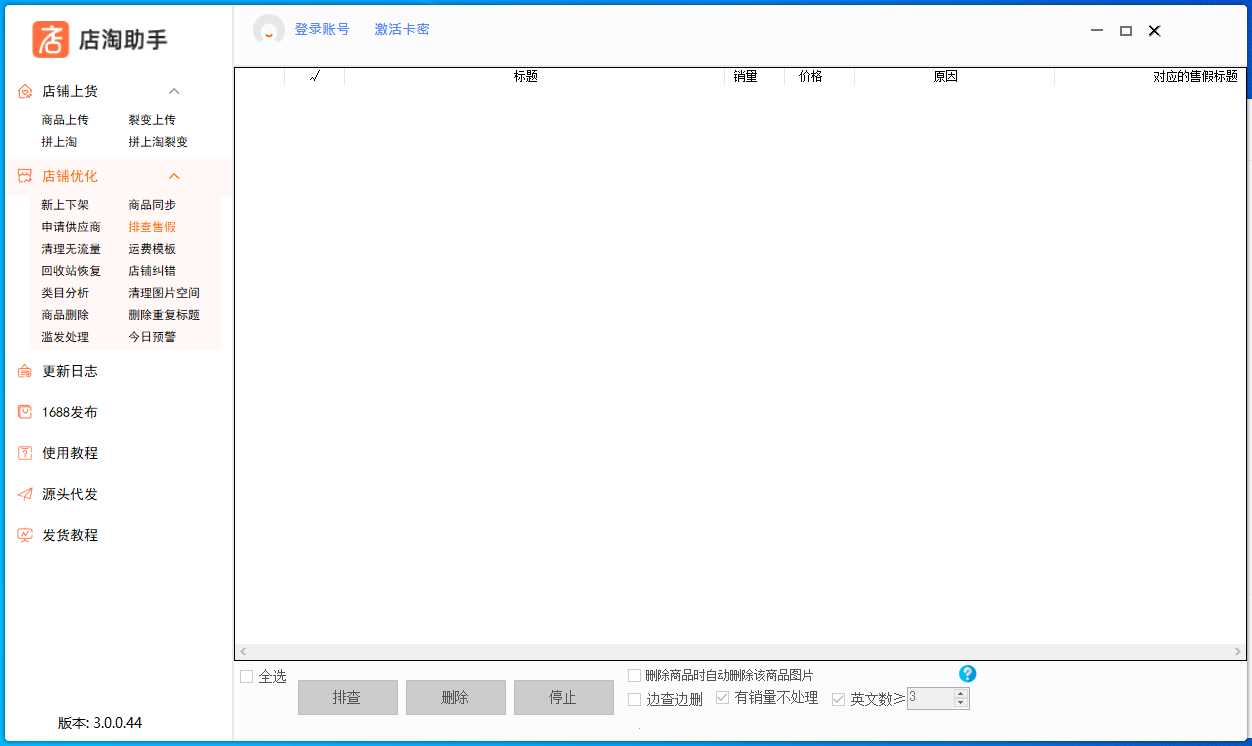Toggle the 全选 checkbox
1252x746 pixels.
tap(247, 677)
